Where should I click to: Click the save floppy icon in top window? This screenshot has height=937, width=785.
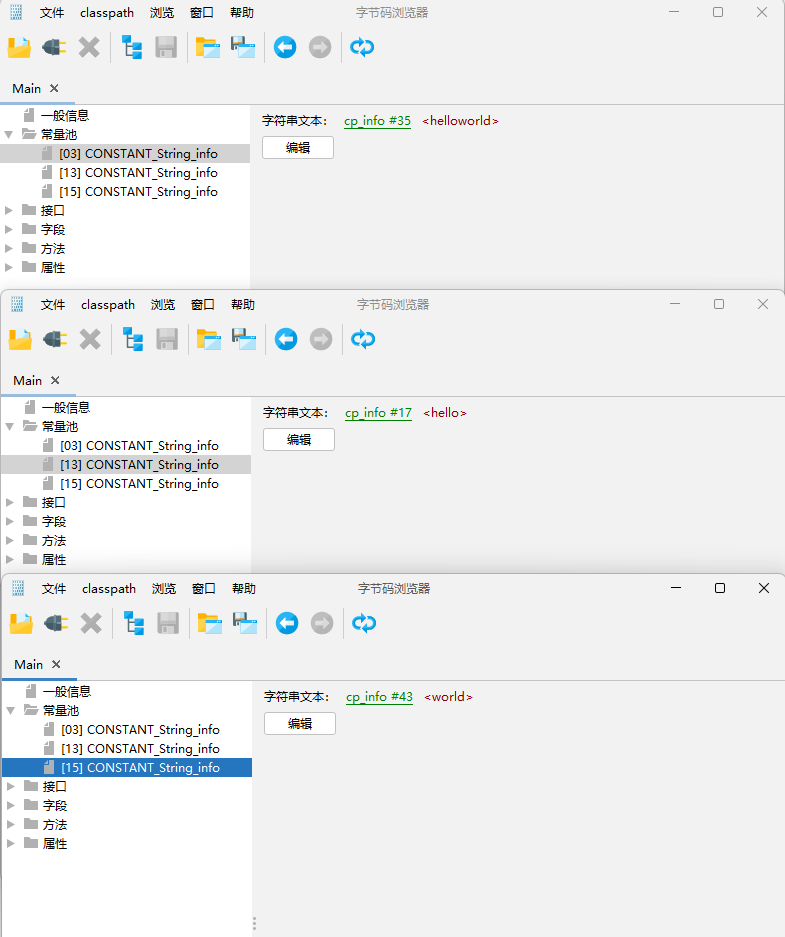(166, 47)
